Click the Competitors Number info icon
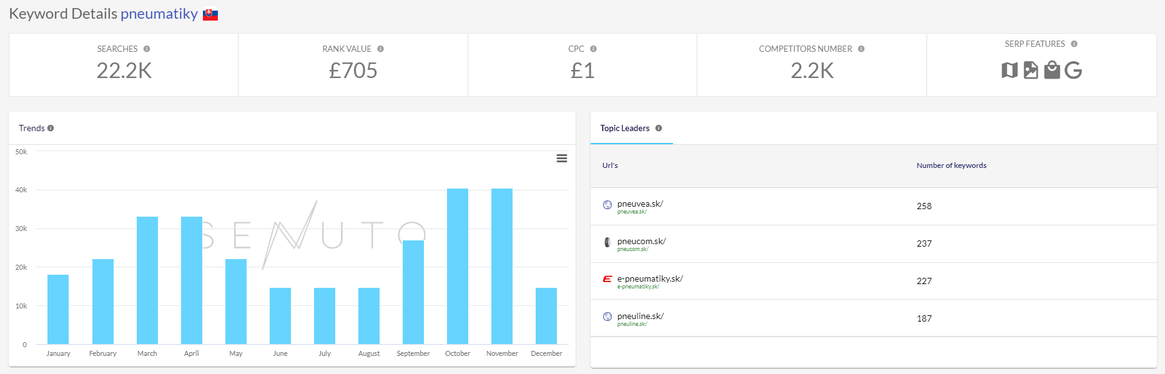 click(x=861, y=48)
